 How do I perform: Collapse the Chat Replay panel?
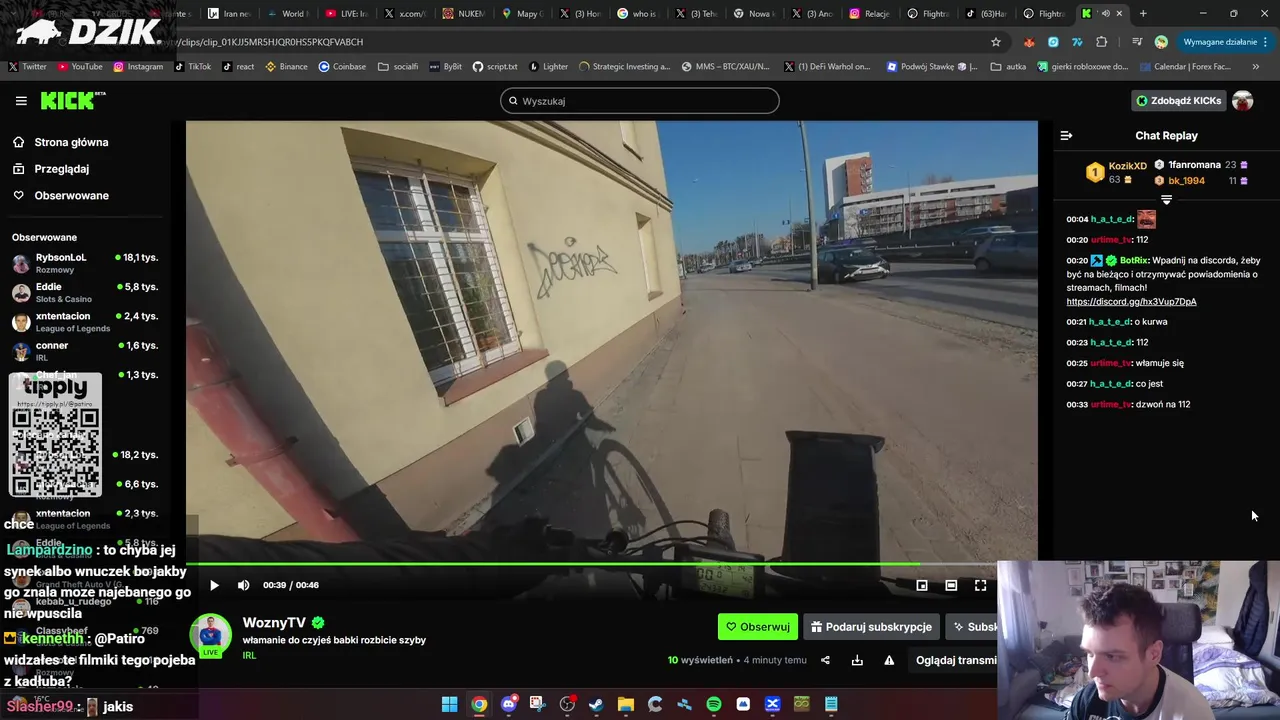1066,136
